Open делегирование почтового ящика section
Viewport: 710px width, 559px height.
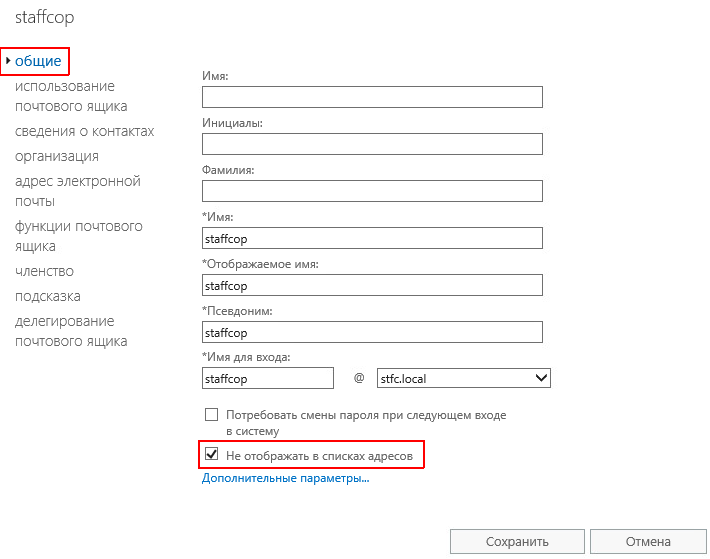(71, 331)
